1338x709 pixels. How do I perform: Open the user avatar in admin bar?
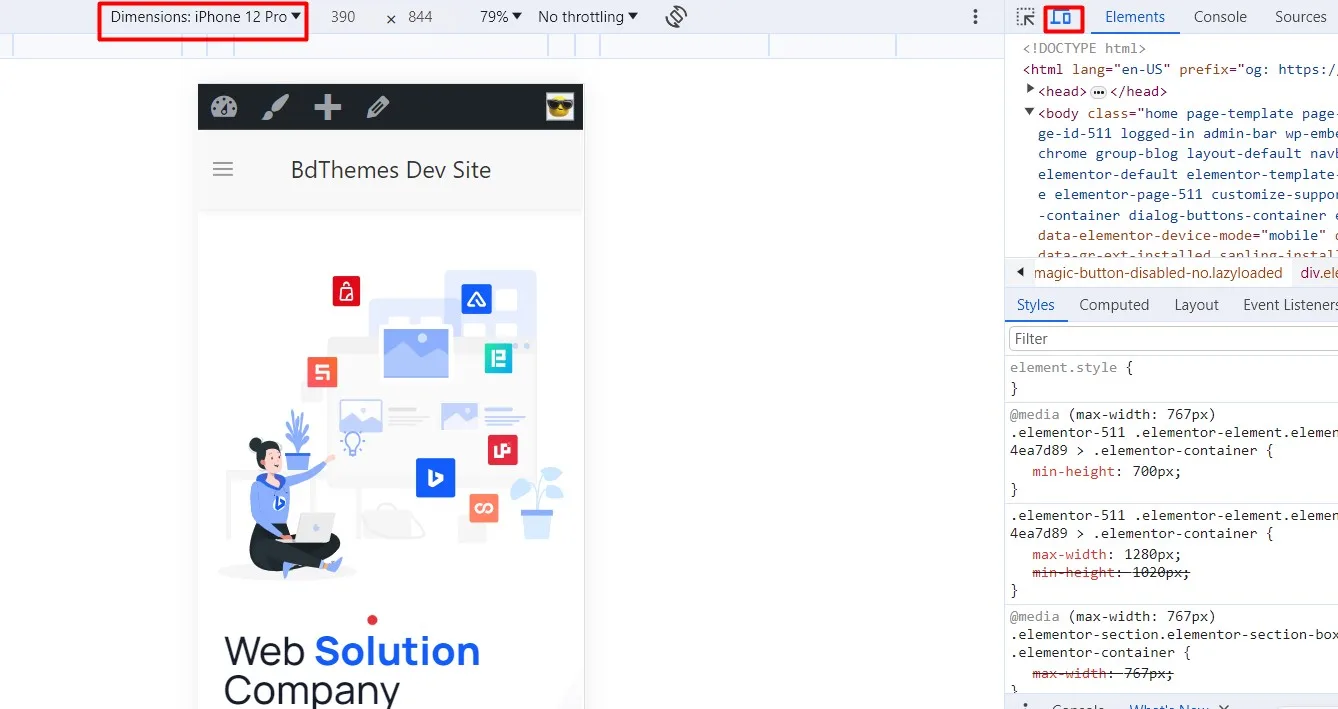(x=560, y=107)
